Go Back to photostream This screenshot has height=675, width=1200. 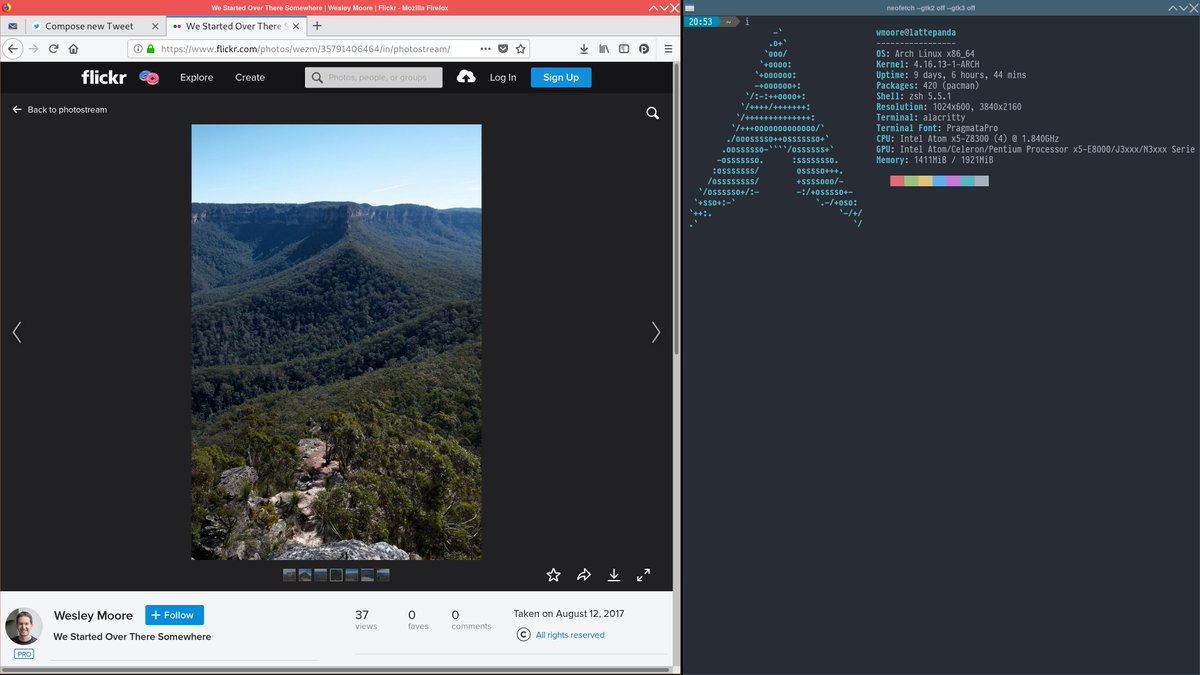point(60,110)
